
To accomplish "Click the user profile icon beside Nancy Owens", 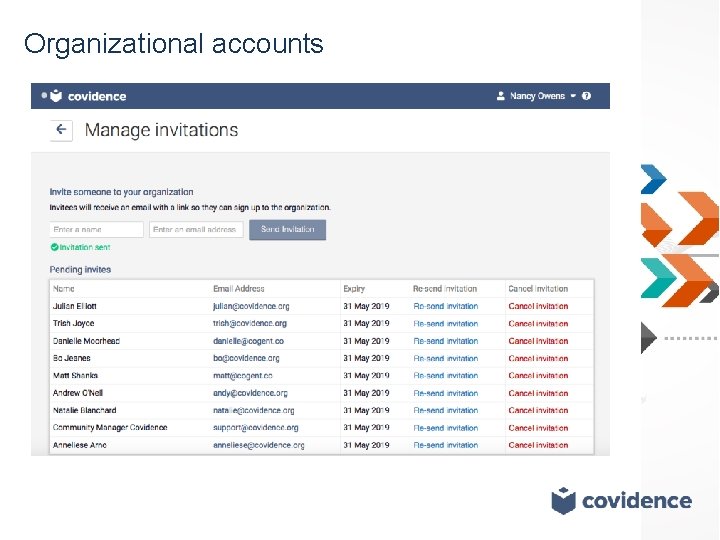I will click(x=501, y=96).
